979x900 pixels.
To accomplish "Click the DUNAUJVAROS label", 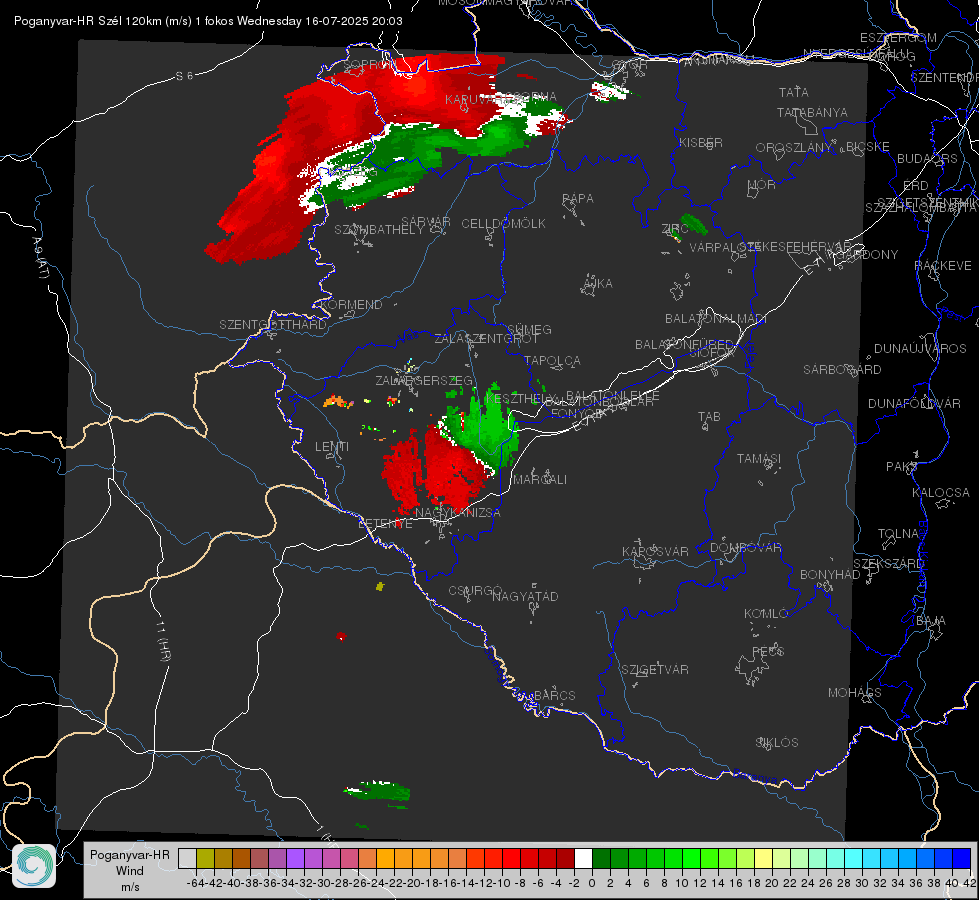I will (920, 348).
